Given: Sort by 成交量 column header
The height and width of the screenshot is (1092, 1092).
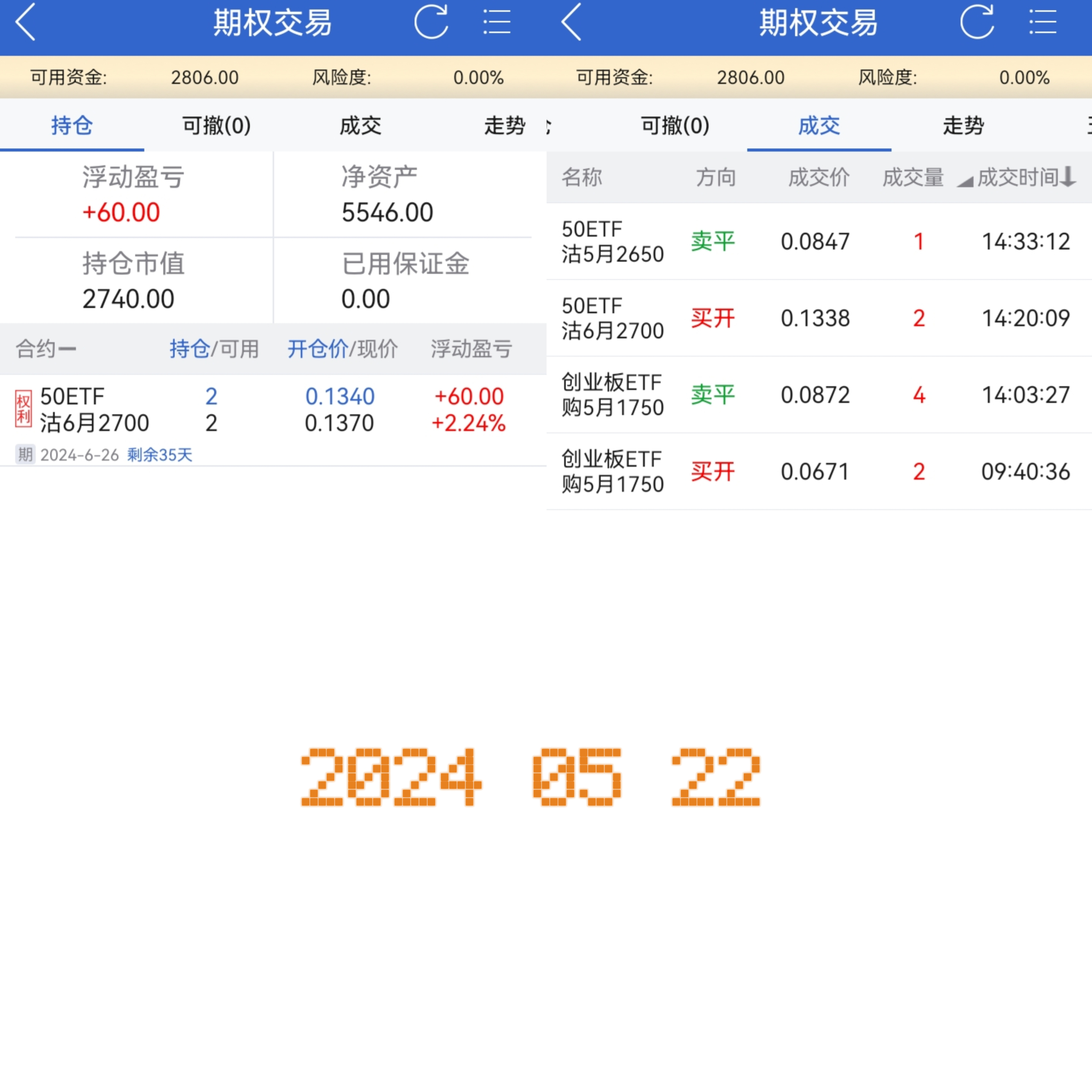Looking at the screenshot, I should pos(913,178).
